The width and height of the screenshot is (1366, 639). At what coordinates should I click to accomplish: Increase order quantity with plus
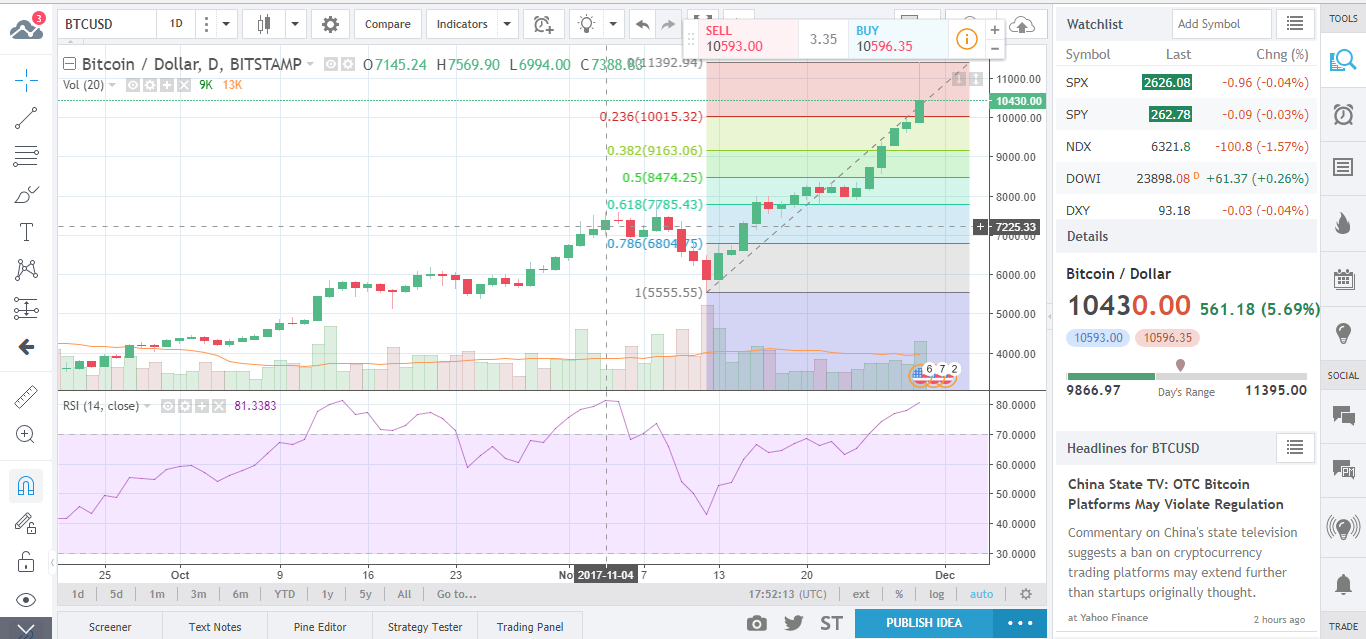pos(994,30)
